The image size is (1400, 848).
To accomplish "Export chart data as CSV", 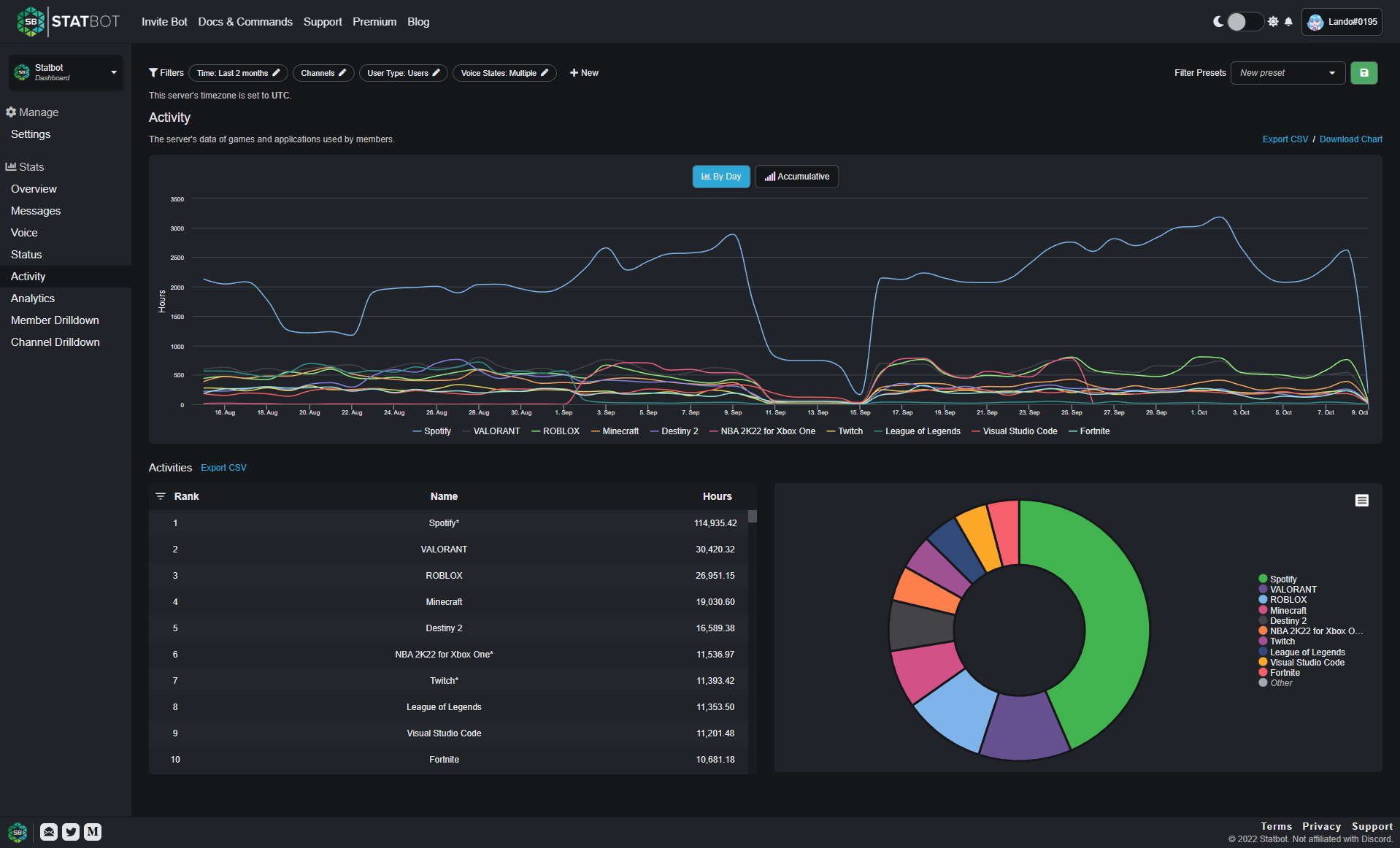I will 1285,139.
